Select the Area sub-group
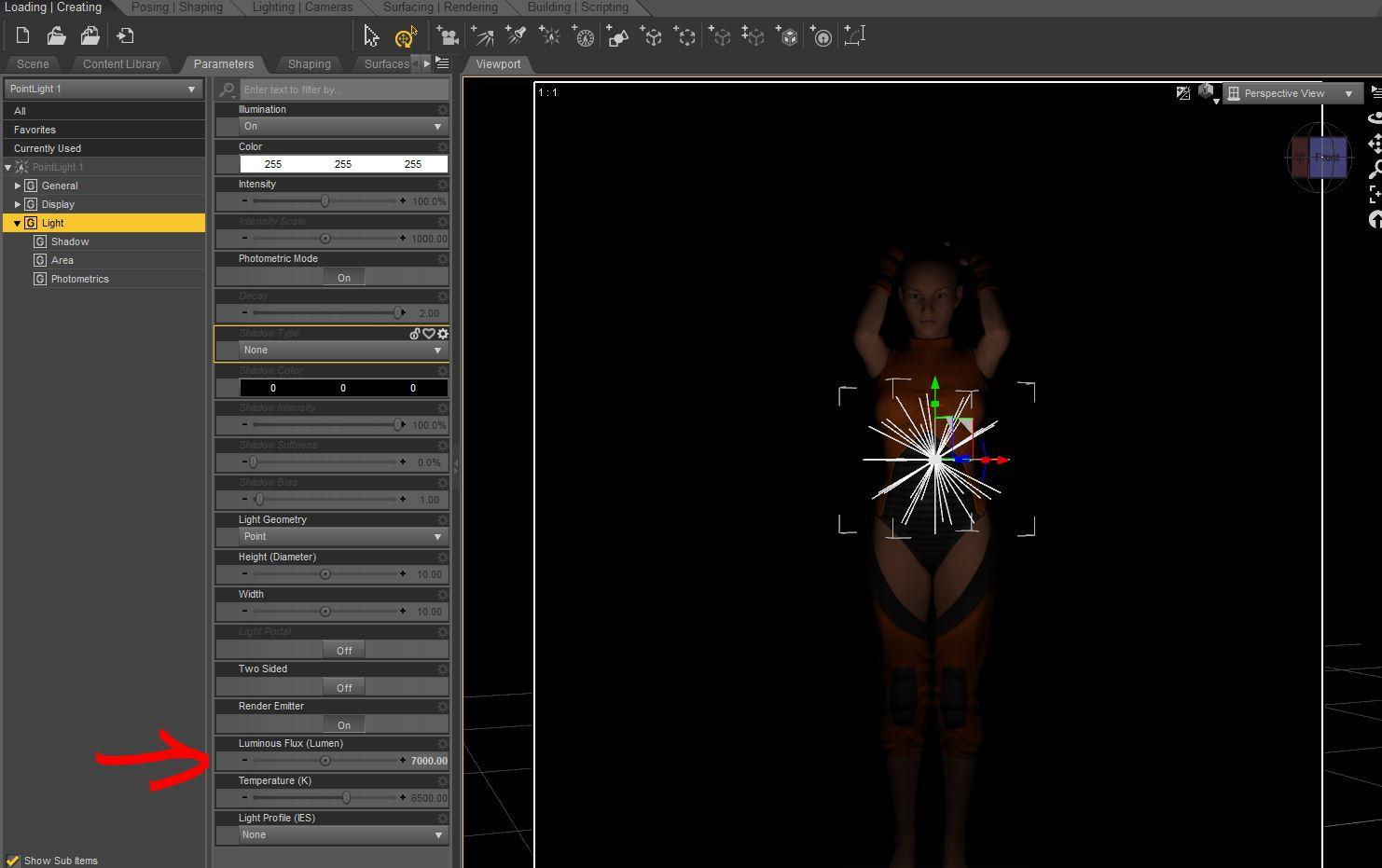 (62, 260)
